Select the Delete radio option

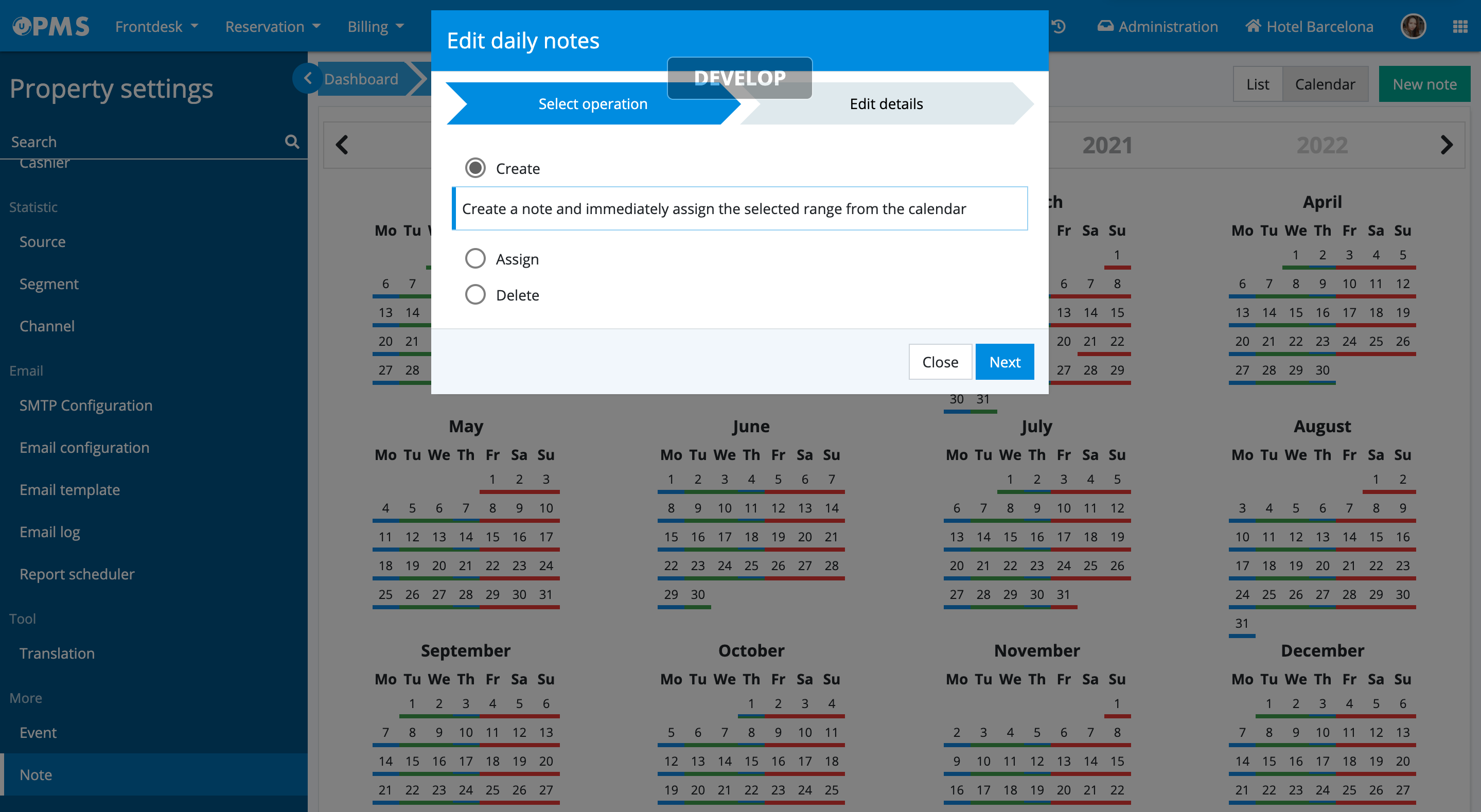click(475, 294)
